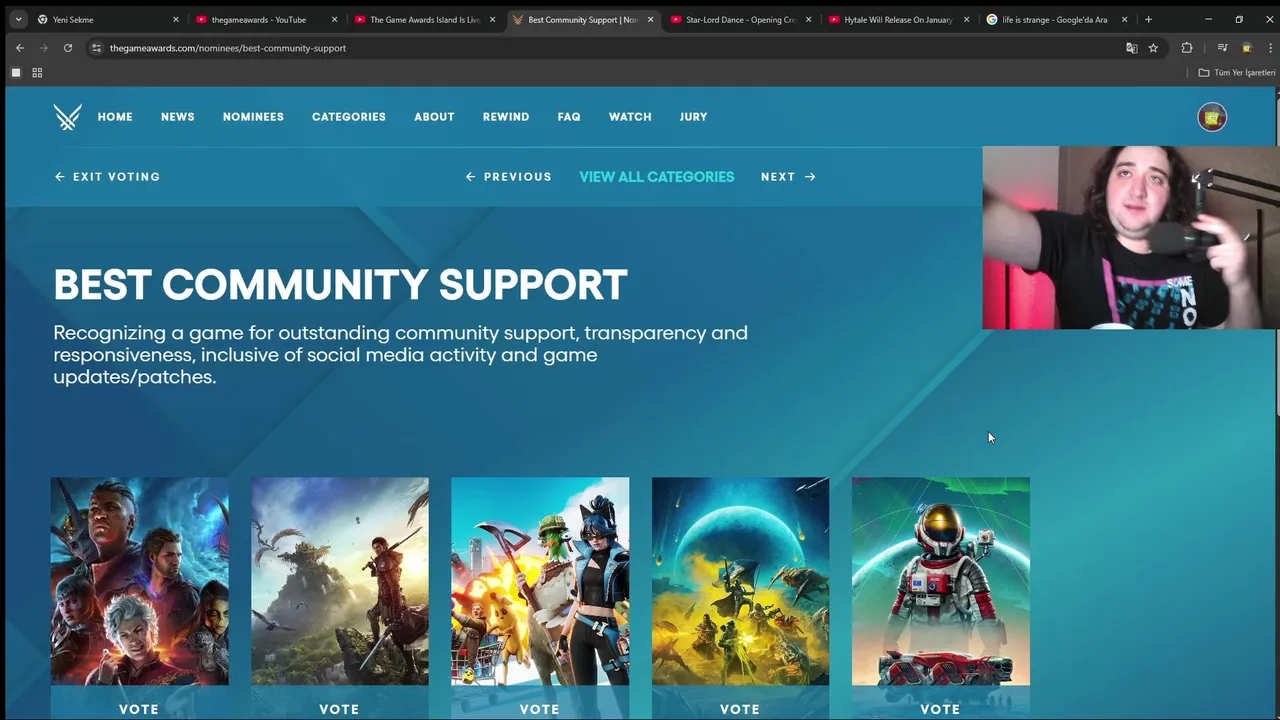
Task: Open the site information icon in address bar
Action: (x=96, y=48)
